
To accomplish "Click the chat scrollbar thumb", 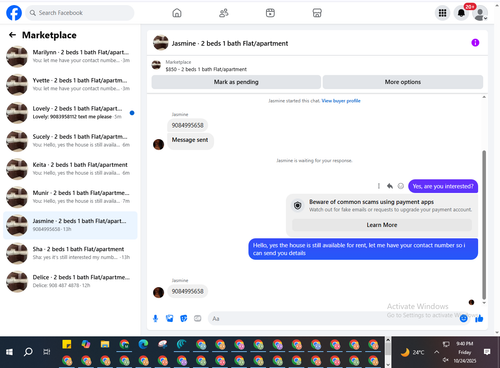I will [484, 225].
